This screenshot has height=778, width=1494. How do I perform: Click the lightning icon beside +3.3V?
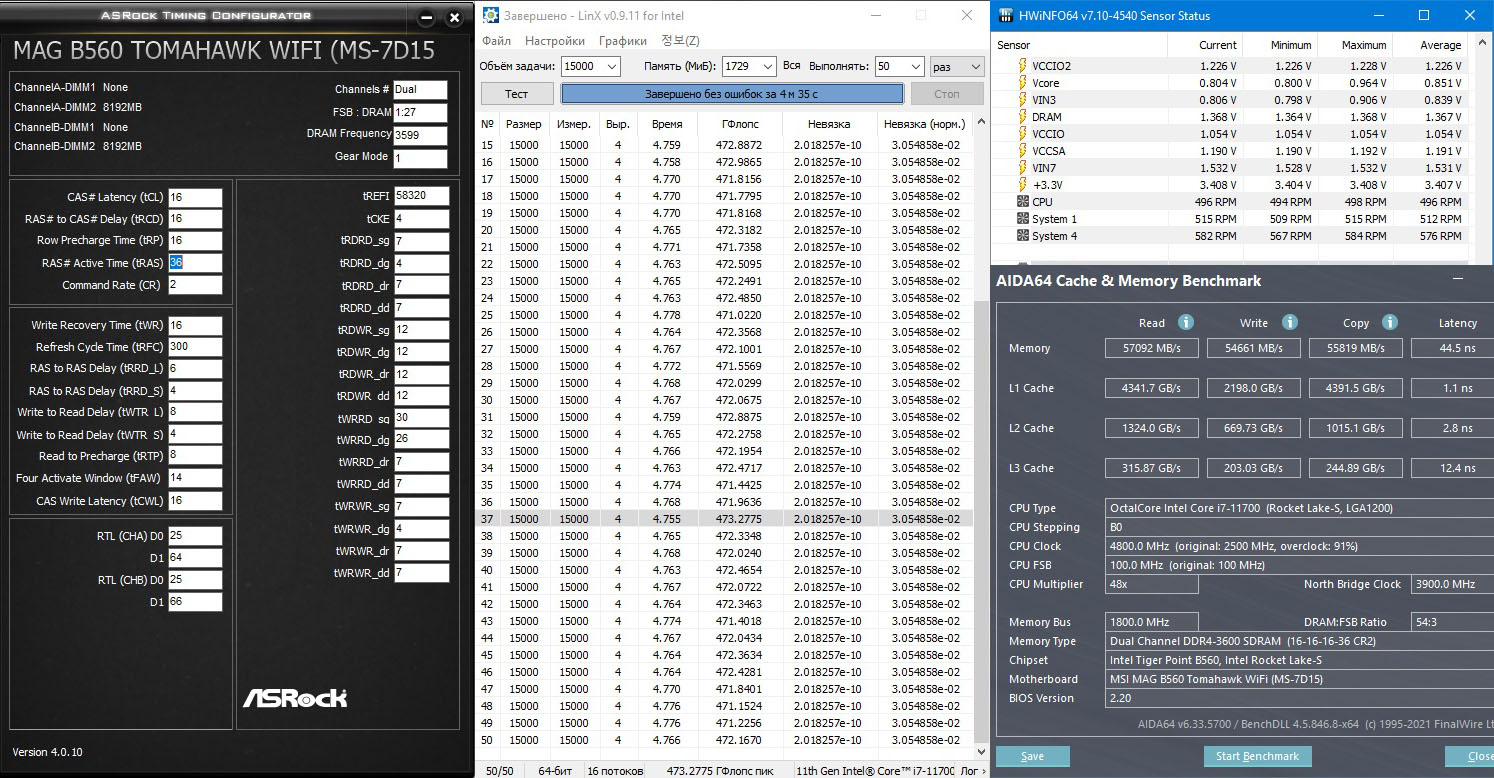pos(1022,185)
